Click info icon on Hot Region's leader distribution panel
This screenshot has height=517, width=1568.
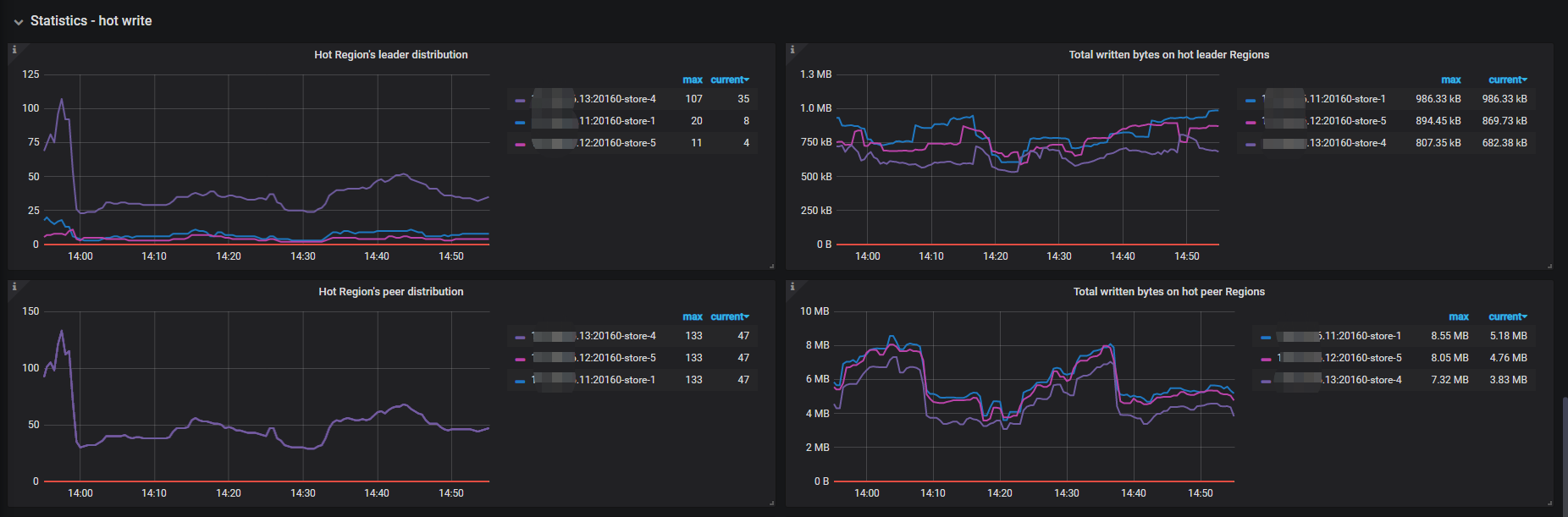14,50
